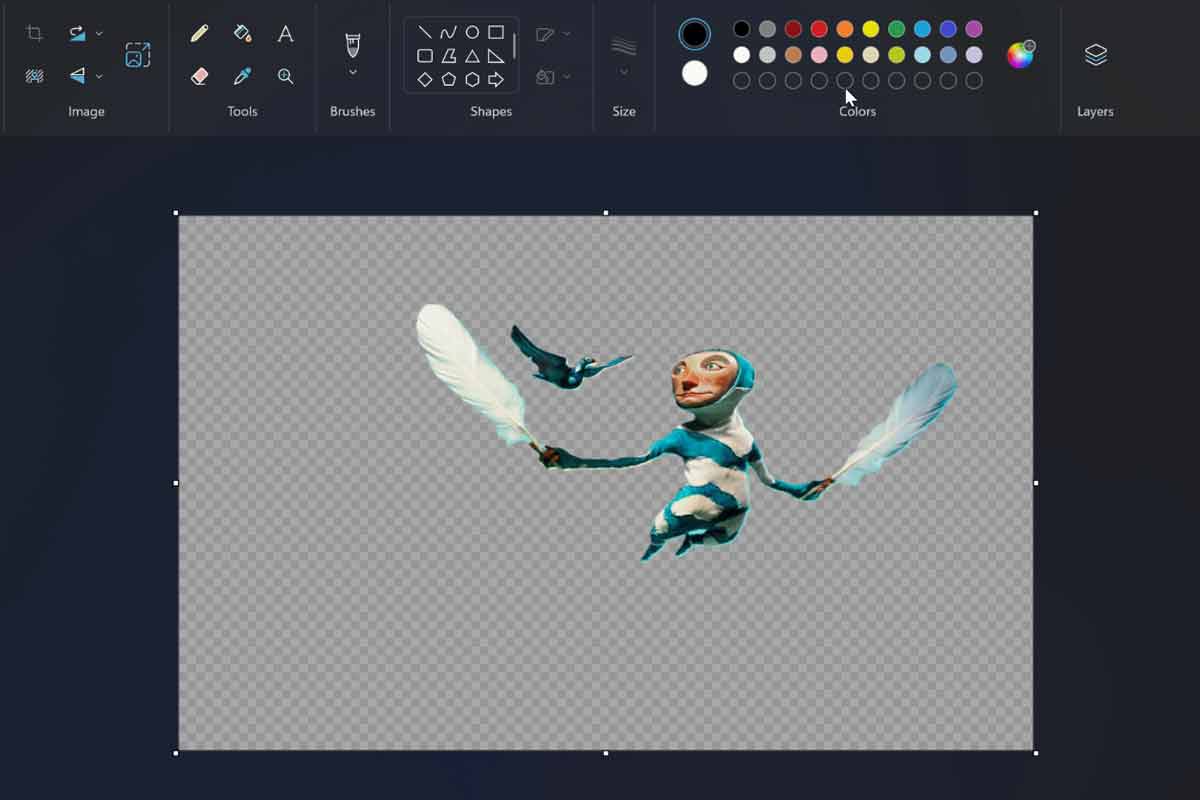Choose the Diamond shape

tap(425, 79)
